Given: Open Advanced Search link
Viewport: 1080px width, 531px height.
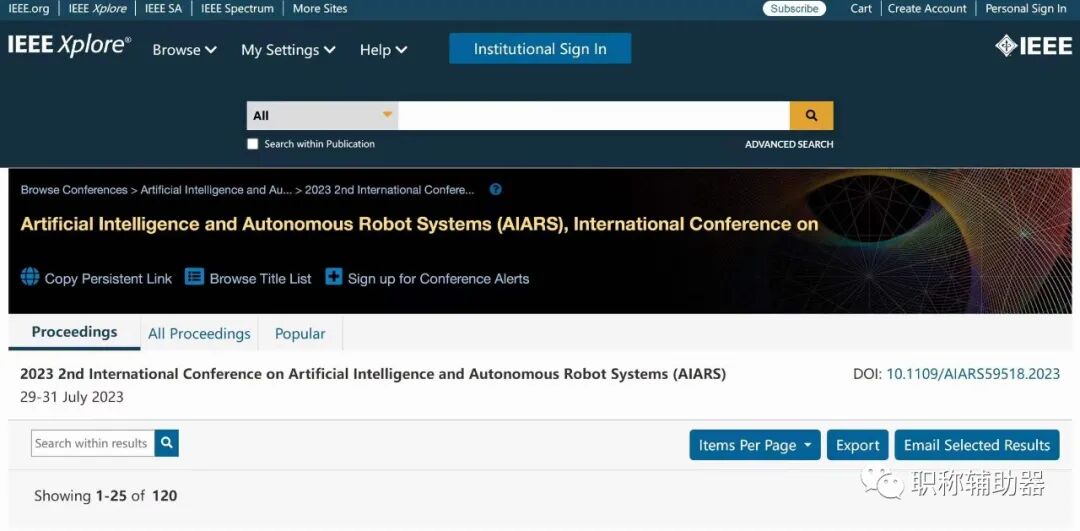Looking at the screenshot, I should (789, 144).
